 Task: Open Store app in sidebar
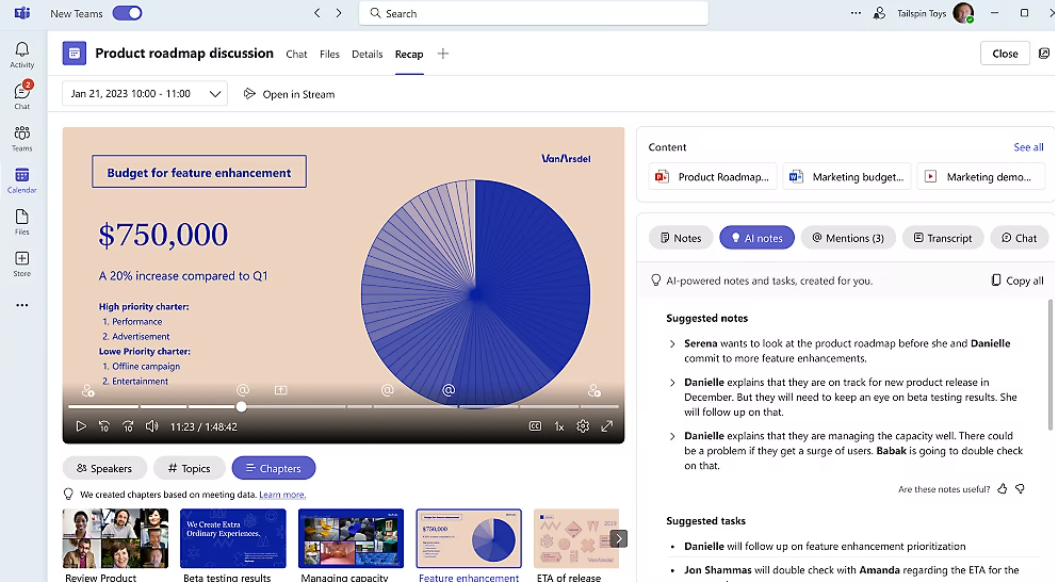21,264
